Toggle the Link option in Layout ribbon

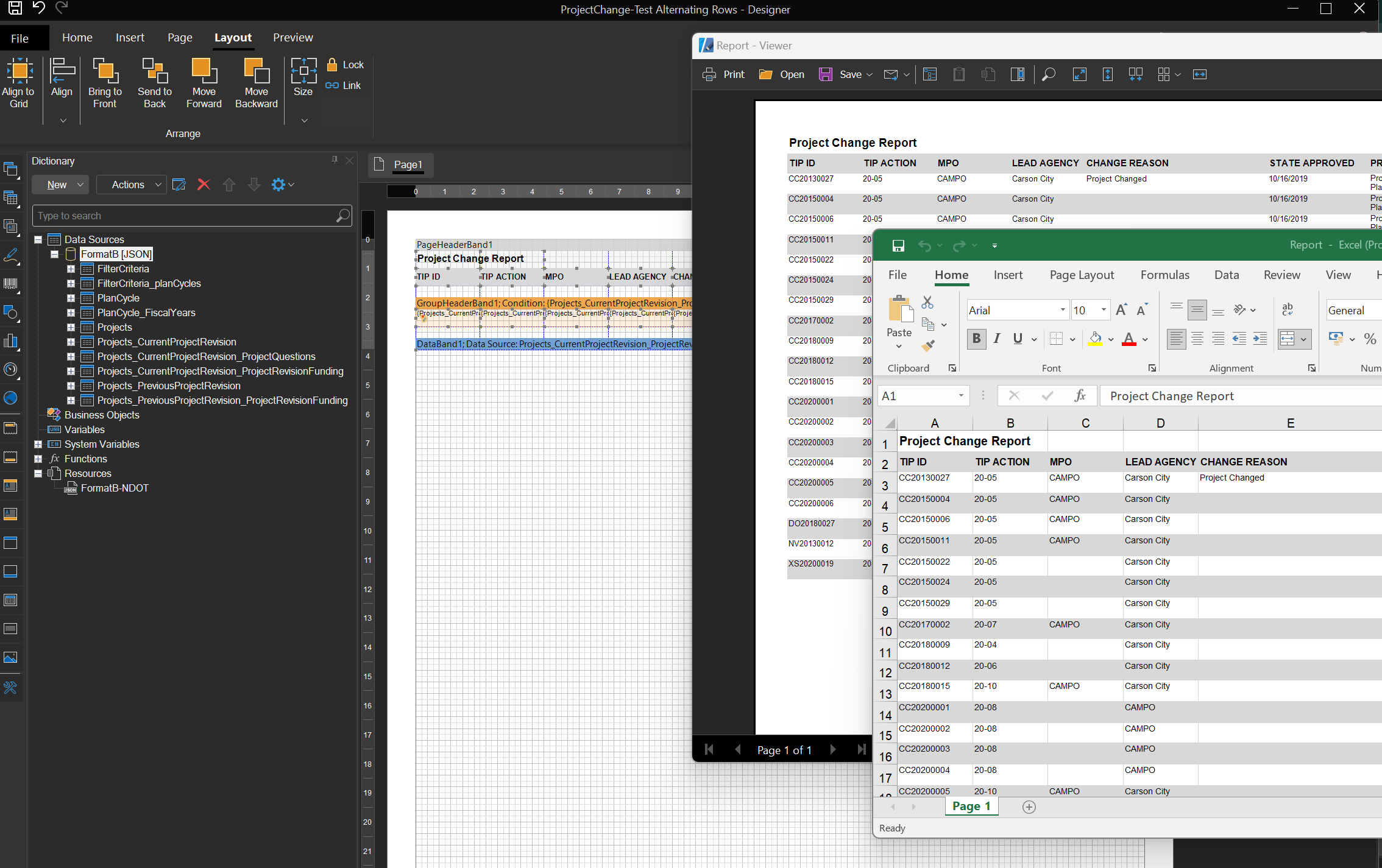344,85
